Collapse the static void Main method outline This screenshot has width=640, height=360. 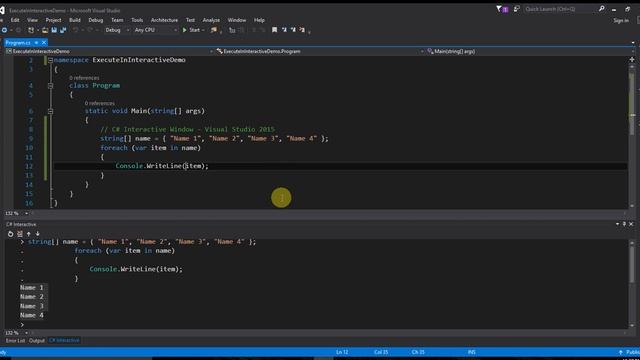(51, 111)
